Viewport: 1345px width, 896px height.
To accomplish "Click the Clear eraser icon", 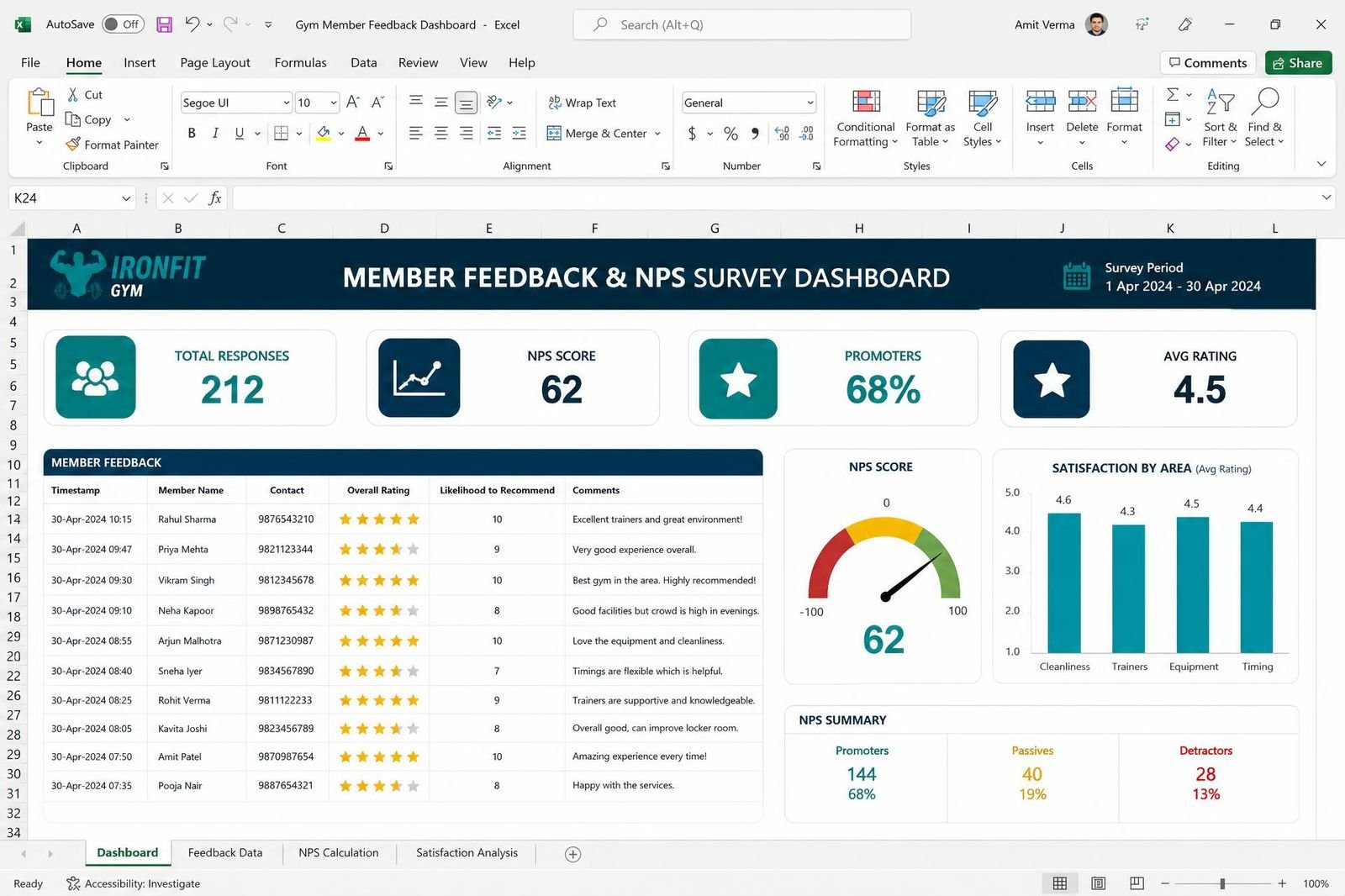I will tap(1173, 144).
